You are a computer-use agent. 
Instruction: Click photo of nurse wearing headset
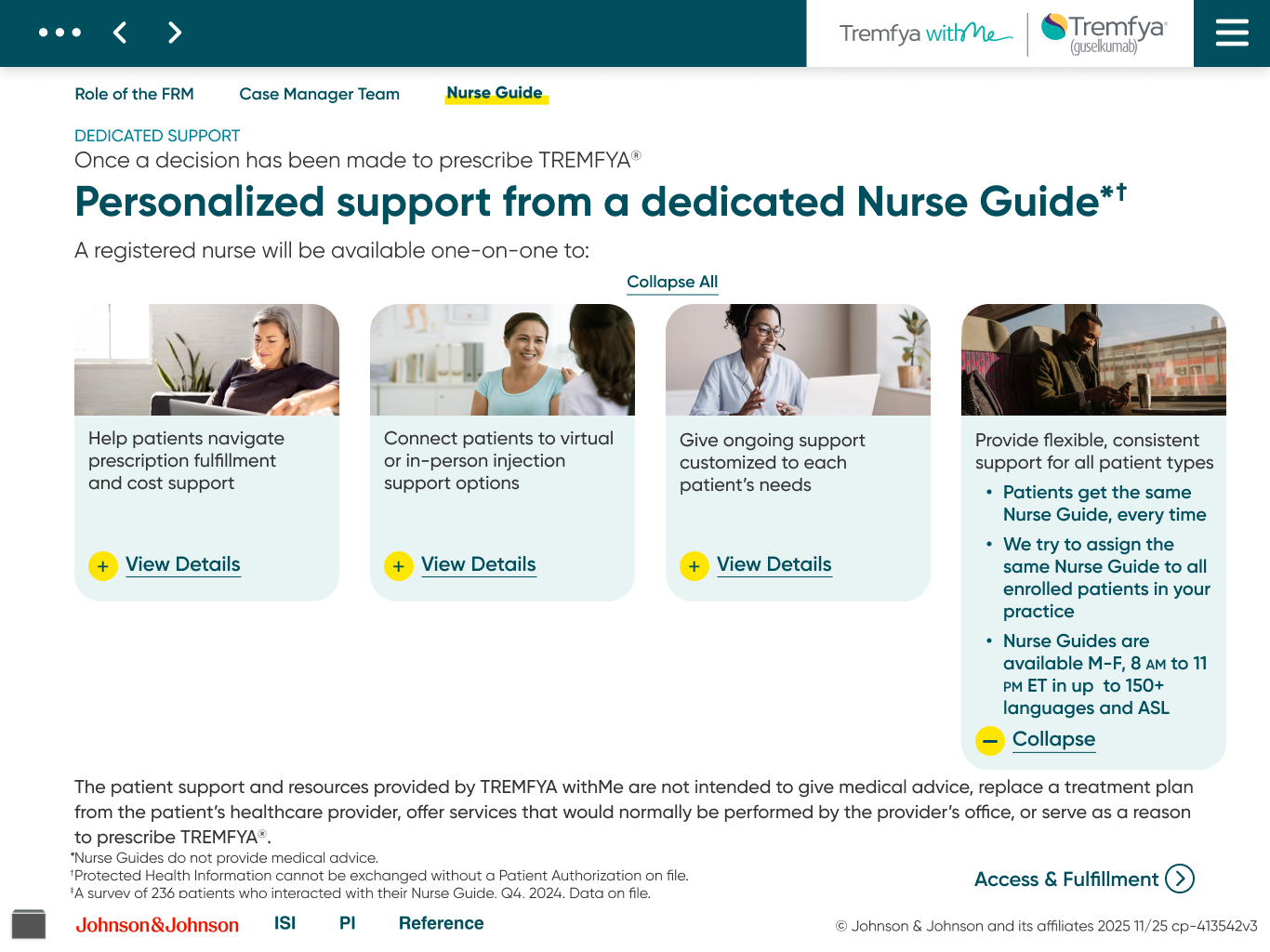pos(798,360)
